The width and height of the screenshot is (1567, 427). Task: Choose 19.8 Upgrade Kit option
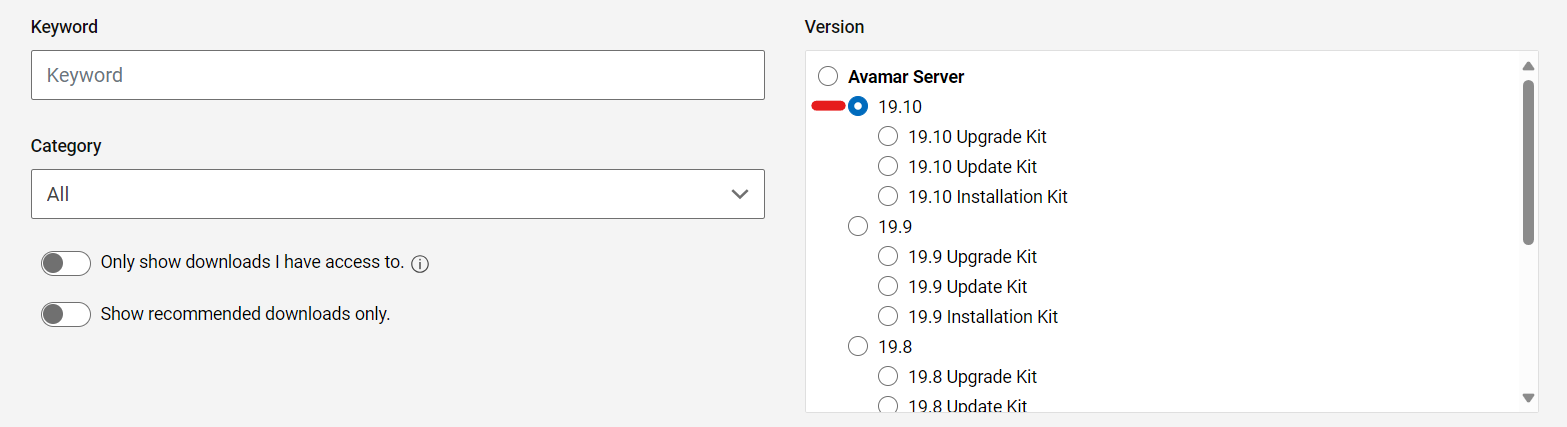tap(888, 376)
